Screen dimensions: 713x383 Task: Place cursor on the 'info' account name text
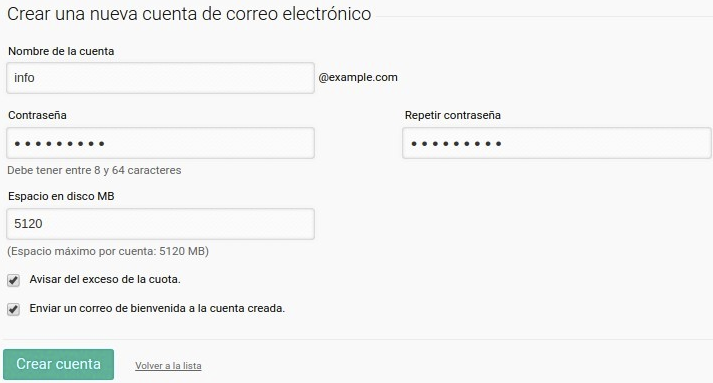pos(24,78)
